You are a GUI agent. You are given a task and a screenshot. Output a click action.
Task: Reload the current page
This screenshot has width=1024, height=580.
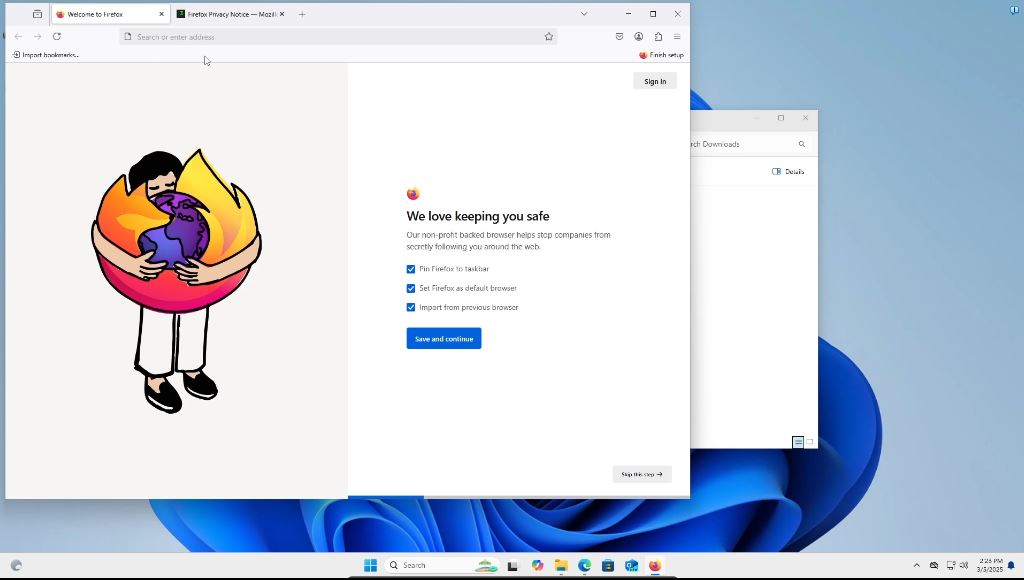click(x=57, y=37)
